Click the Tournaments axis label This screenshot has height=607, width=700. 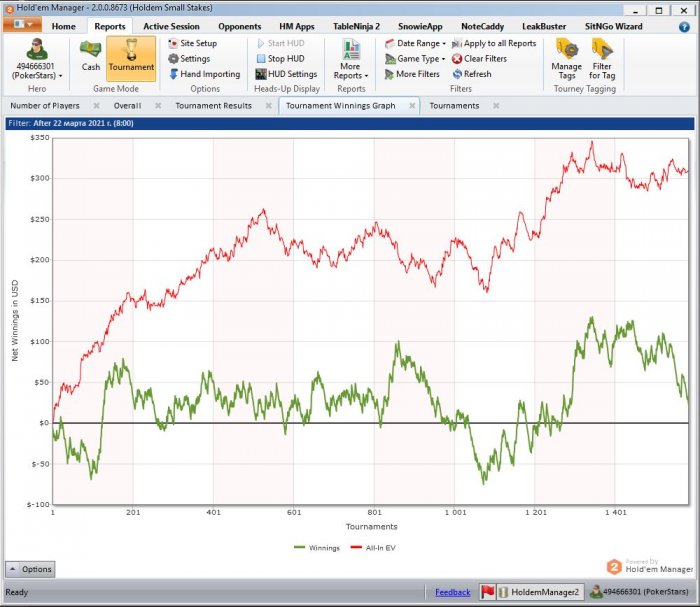pyautogui.click(x=371, y=527)
